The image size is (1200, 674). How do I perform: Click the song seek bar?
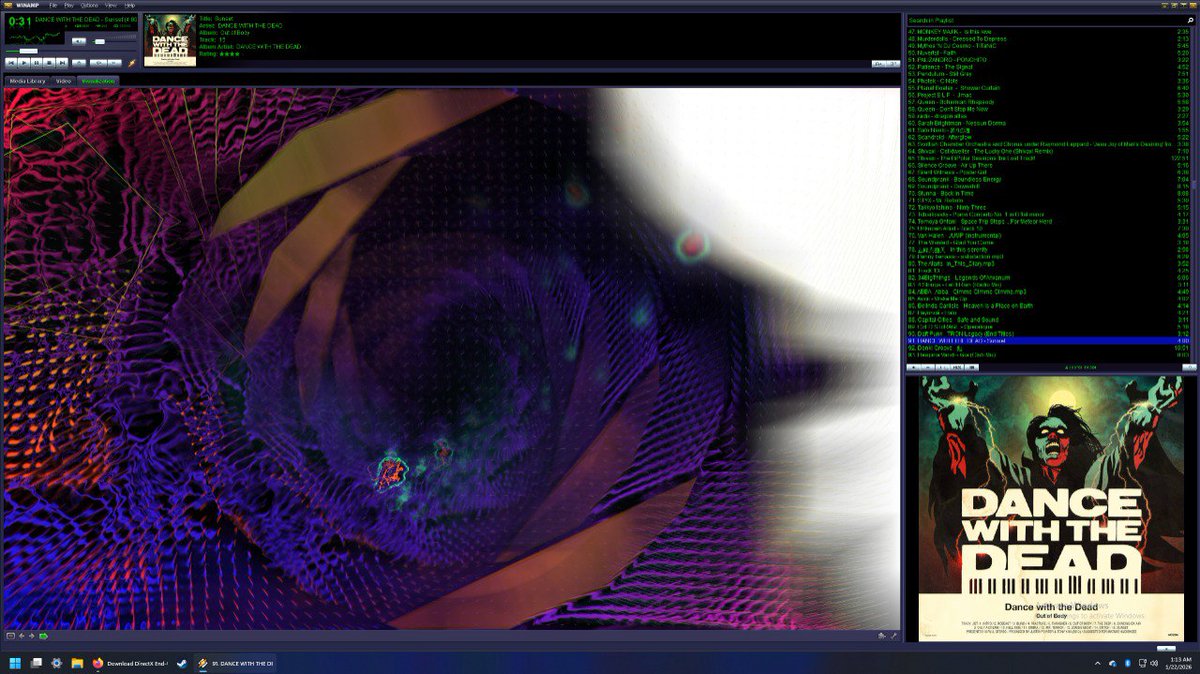(70, 51)
